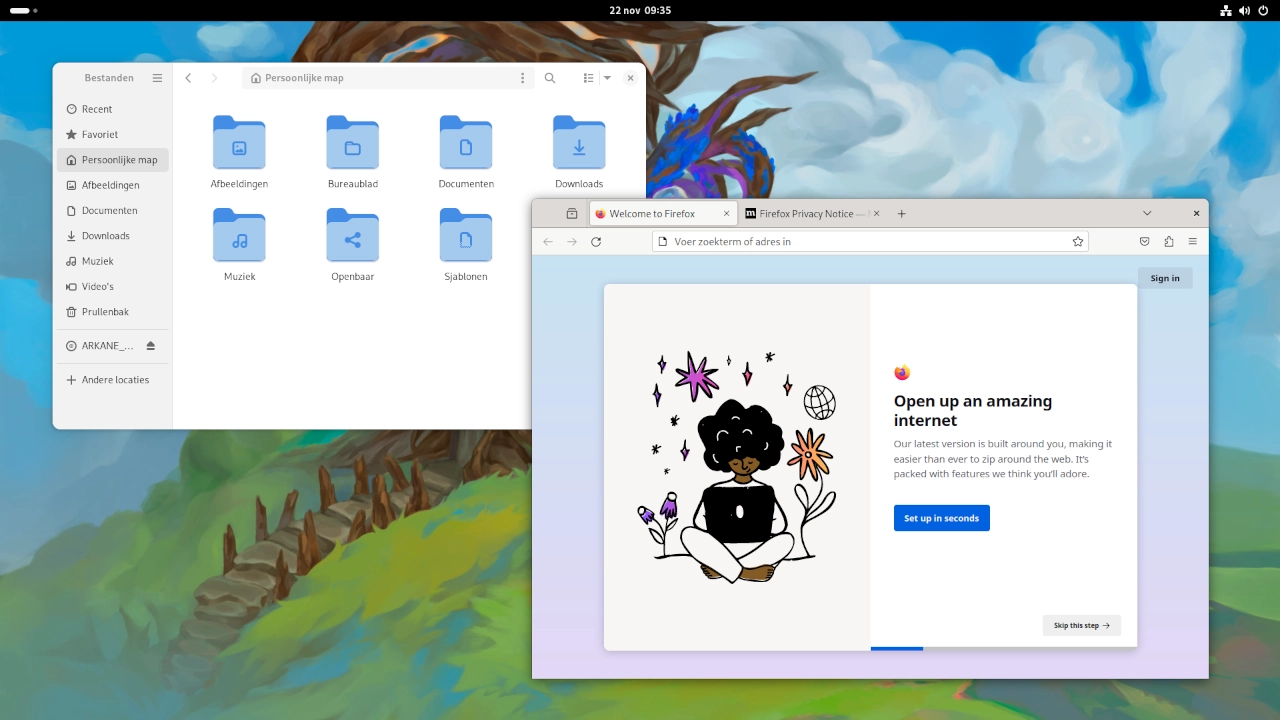Click the Skip this step link
This screenshot has width=1280, height=720.
(1081, 626)
